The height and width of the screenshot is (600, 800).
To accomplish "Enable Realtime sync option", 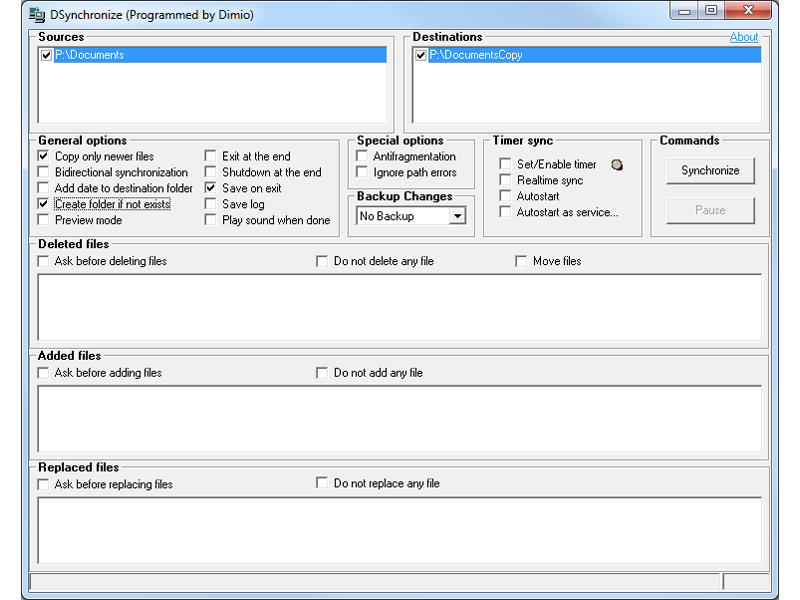I will [x=505, y=180].
